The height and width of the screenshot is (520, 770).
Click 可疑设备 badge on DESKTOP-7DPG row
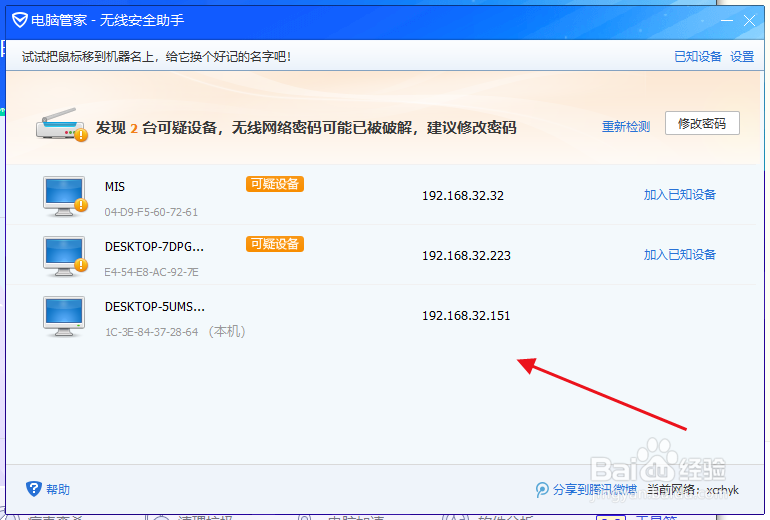tap(275, 244)
